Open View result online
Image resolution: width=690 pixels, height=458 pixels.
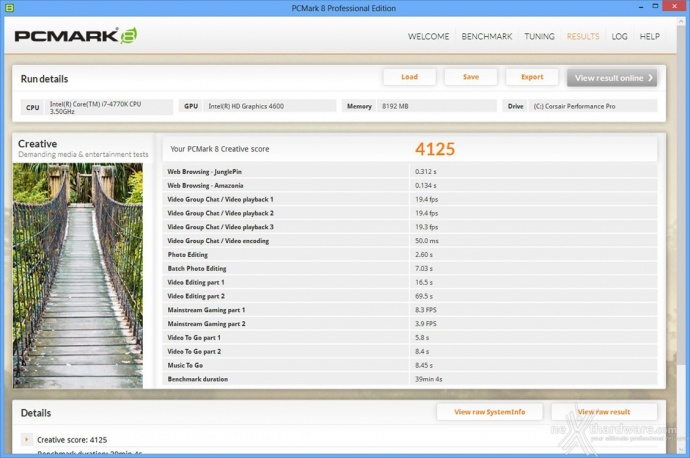[x=612, y=78]
